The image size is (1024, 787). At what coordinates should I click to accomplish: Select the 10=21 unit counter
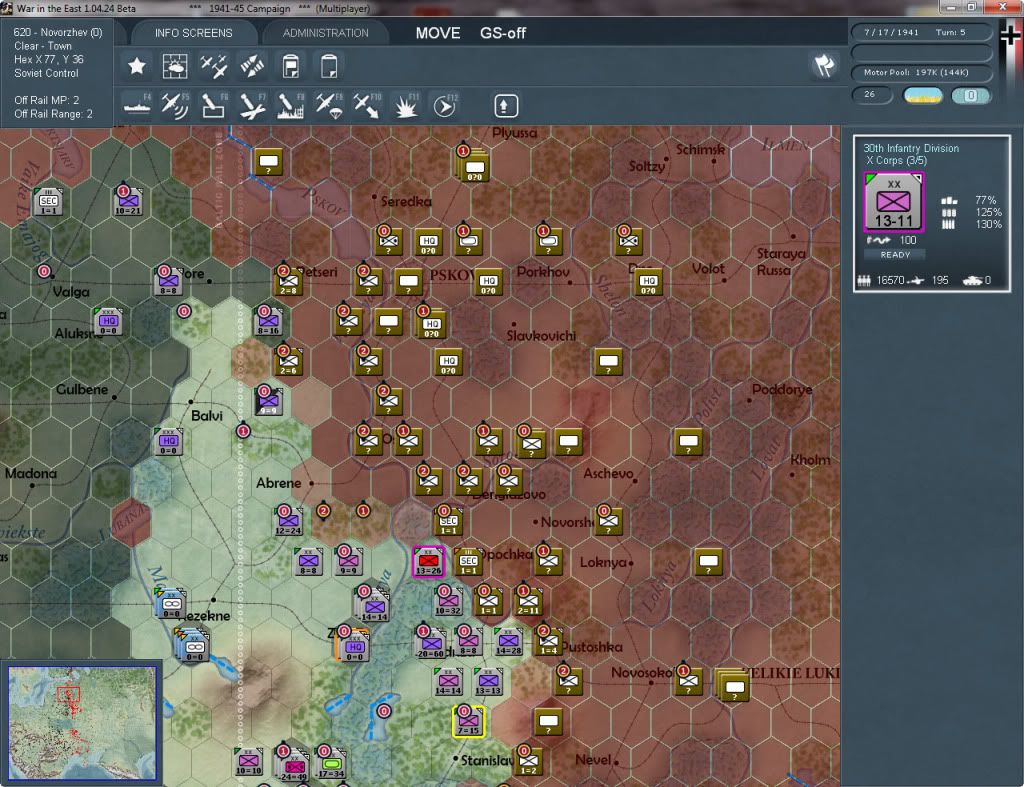pos(128,201)
